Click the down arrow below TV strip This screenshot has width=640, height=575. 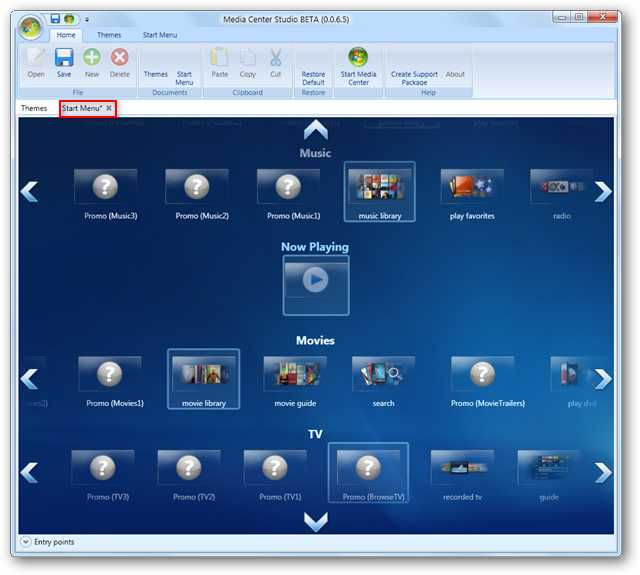316,522
